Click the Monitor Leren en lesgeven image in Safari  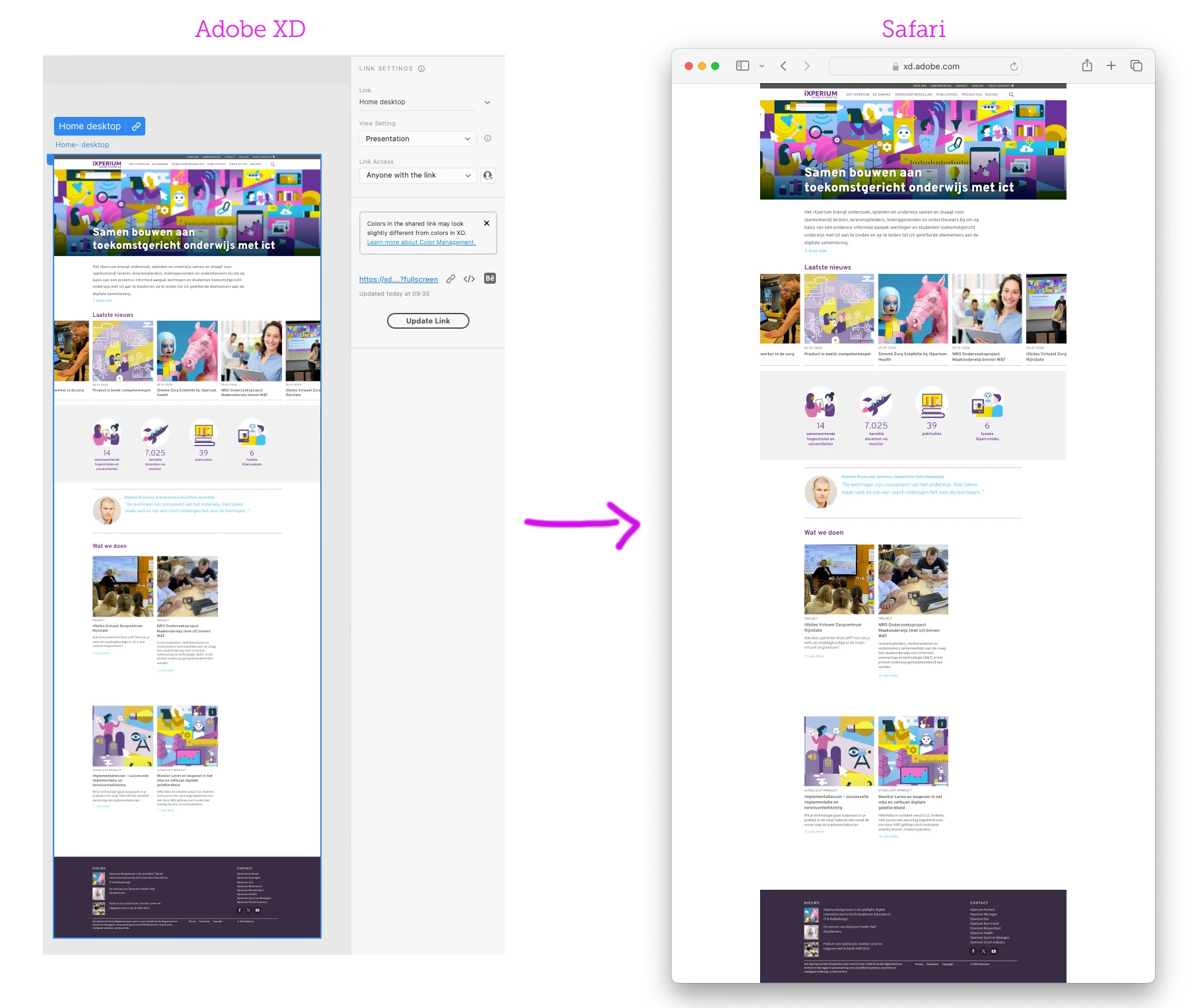click(x=913, y=751)
